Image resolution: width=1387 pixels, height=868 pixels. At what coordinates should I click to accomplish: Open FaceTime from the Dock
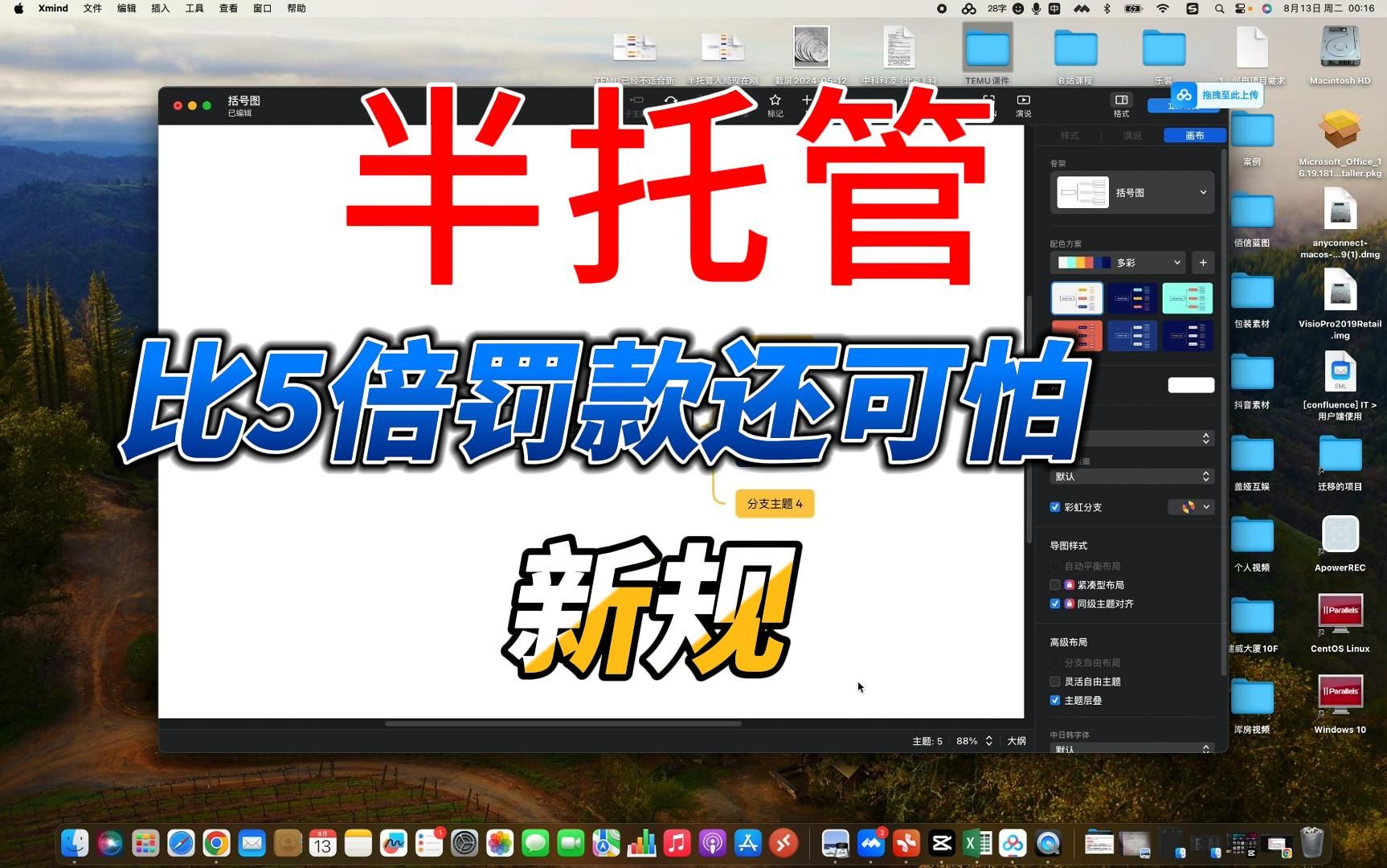(x=571, y=843)
